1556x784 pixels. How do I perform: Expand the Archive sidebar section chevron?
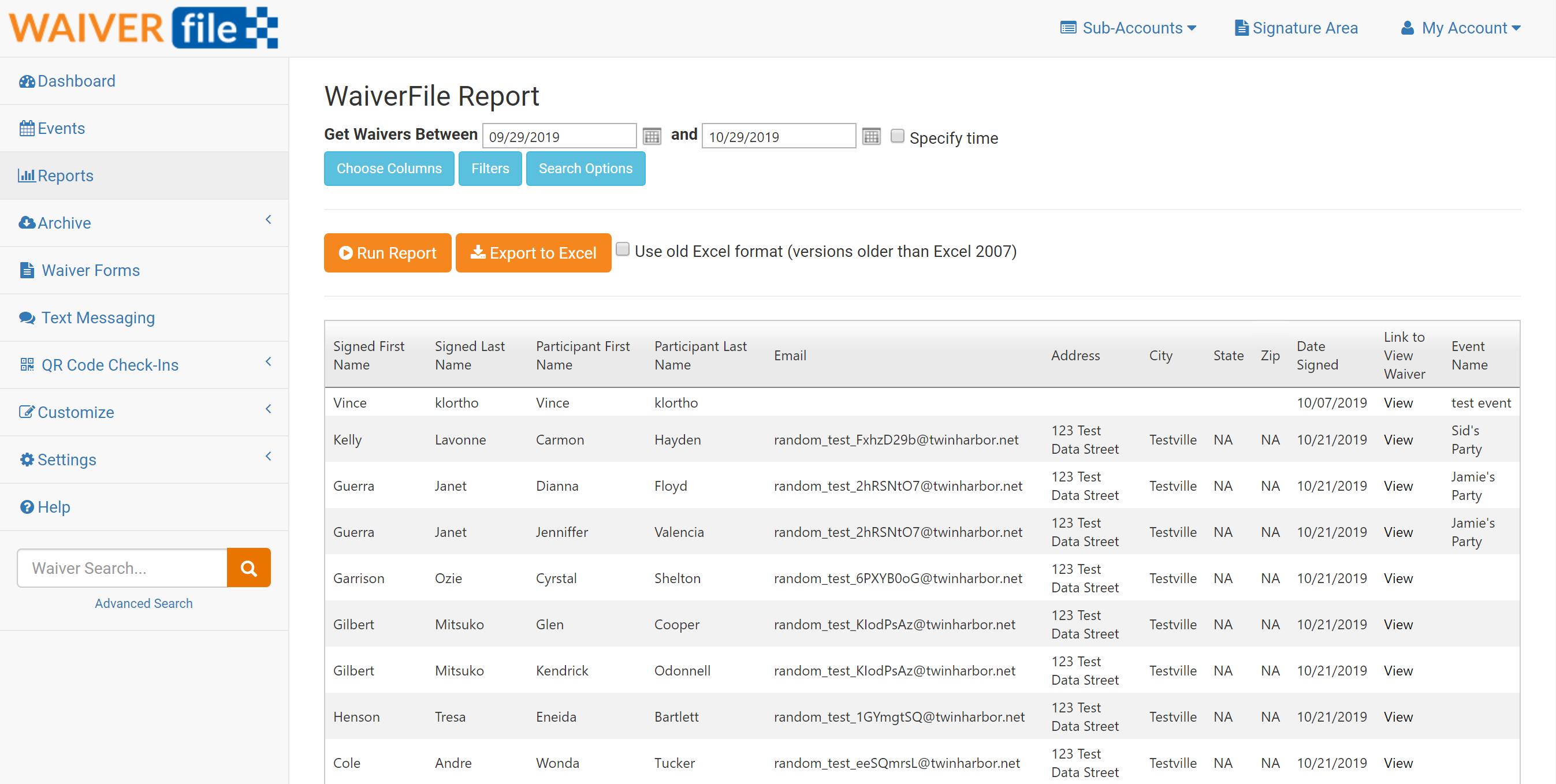click(268, 221)
